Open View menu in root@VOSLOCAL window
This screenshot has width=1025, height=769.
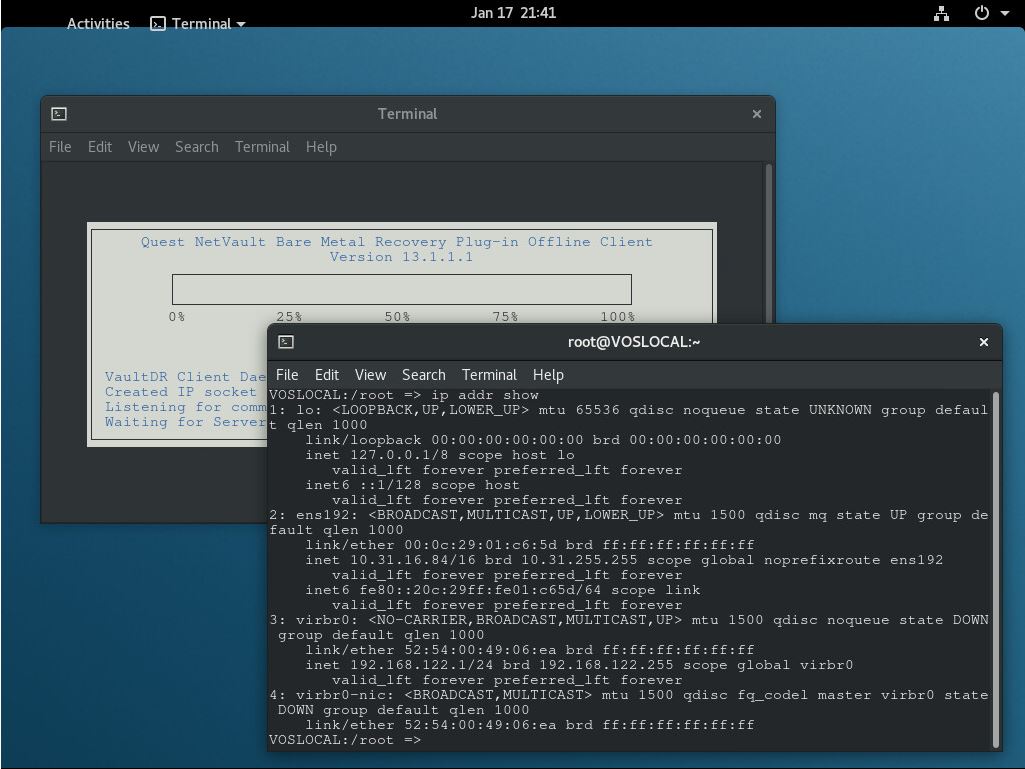[370, 375]
